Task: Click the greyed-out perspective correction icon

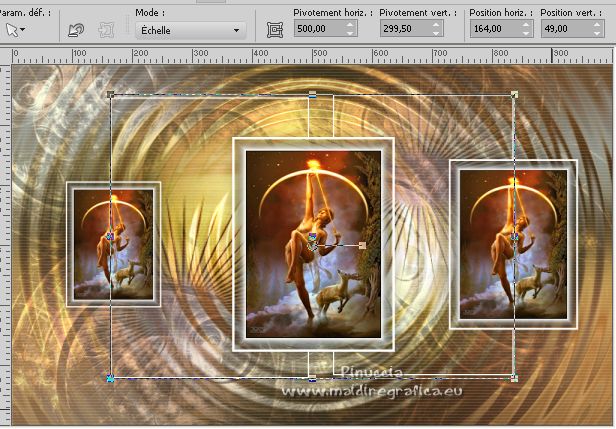Action: pyautogui.click(x=106, y=30)
